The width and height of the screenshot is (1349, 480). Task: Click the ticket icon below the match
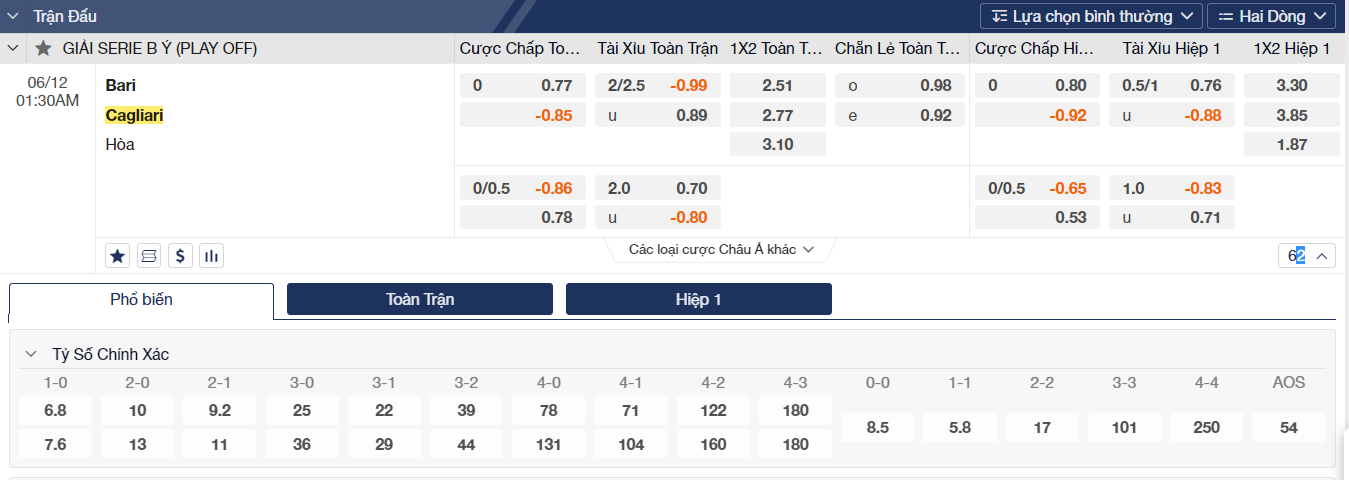(149, 256)
